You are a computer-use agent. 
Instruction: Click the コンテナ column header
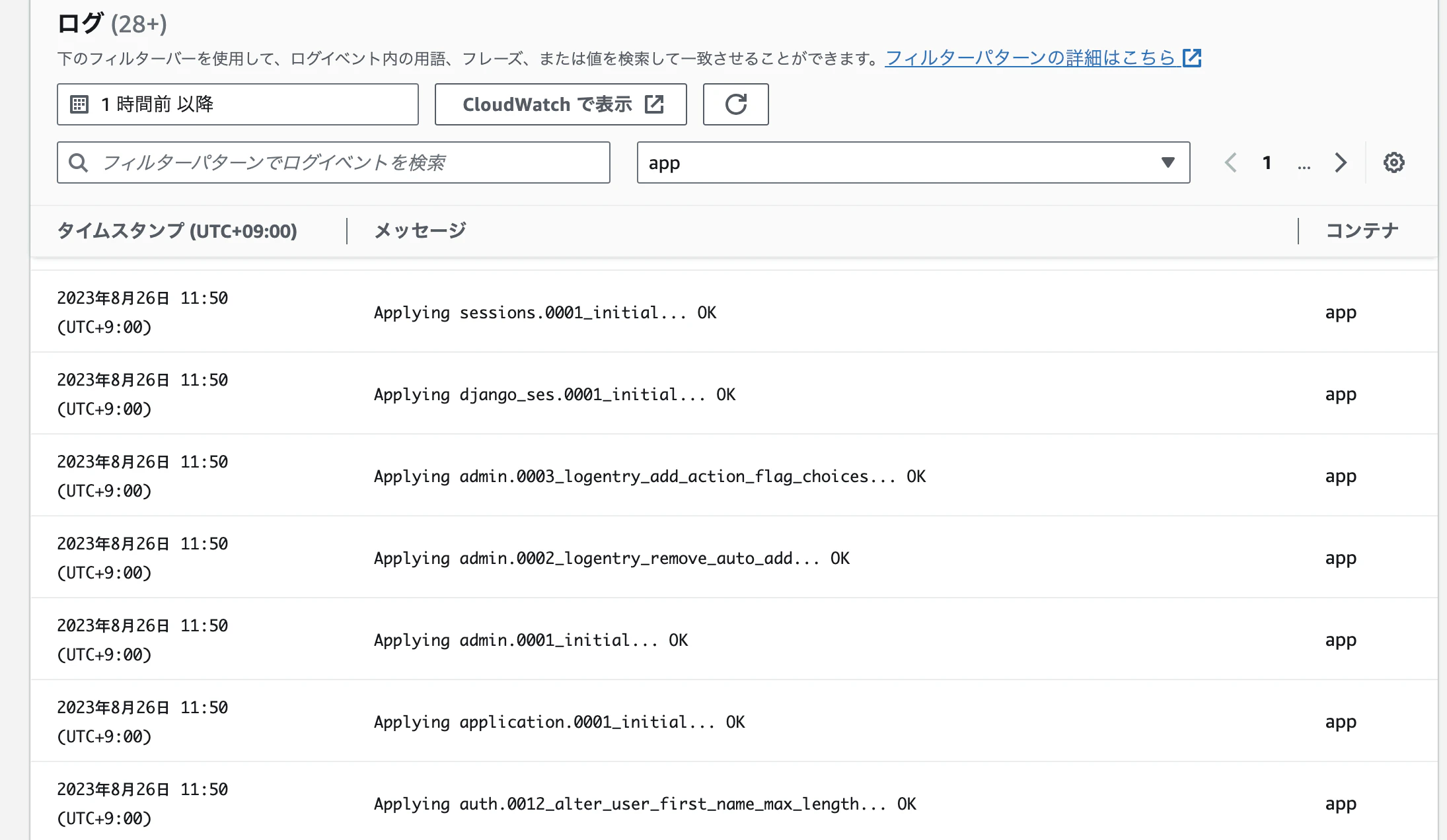(1362, 230)
